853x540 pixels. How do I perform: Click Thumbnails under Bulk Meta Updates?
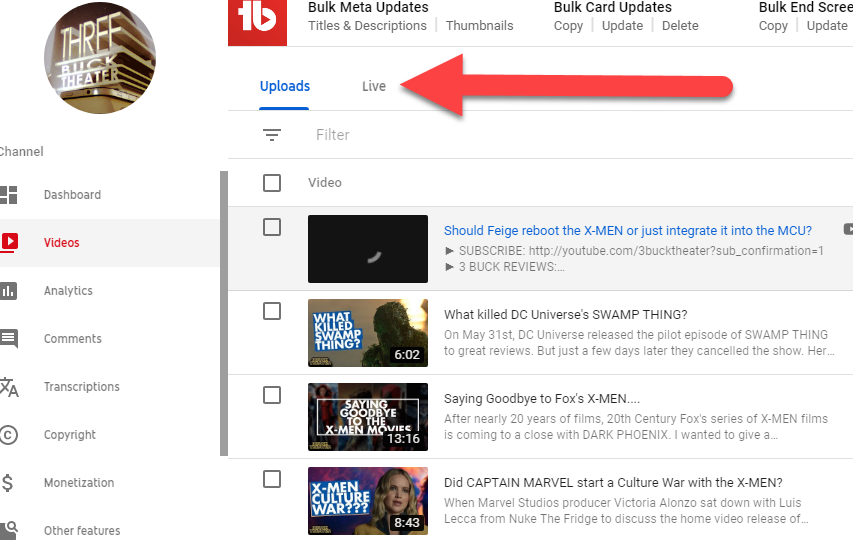click(479, 26)
